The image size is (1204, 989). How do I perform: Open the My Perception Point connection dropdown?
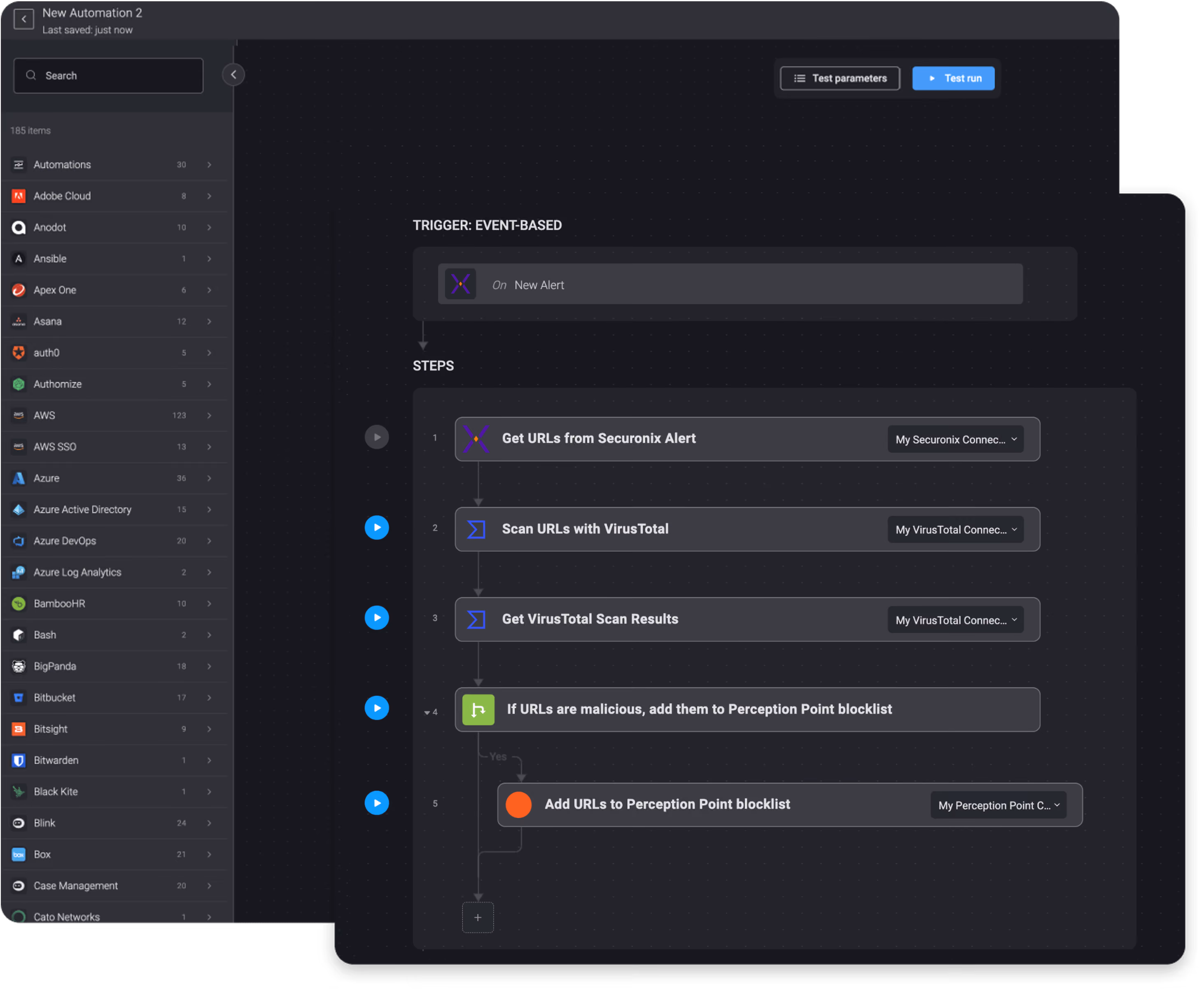(999, 806)
